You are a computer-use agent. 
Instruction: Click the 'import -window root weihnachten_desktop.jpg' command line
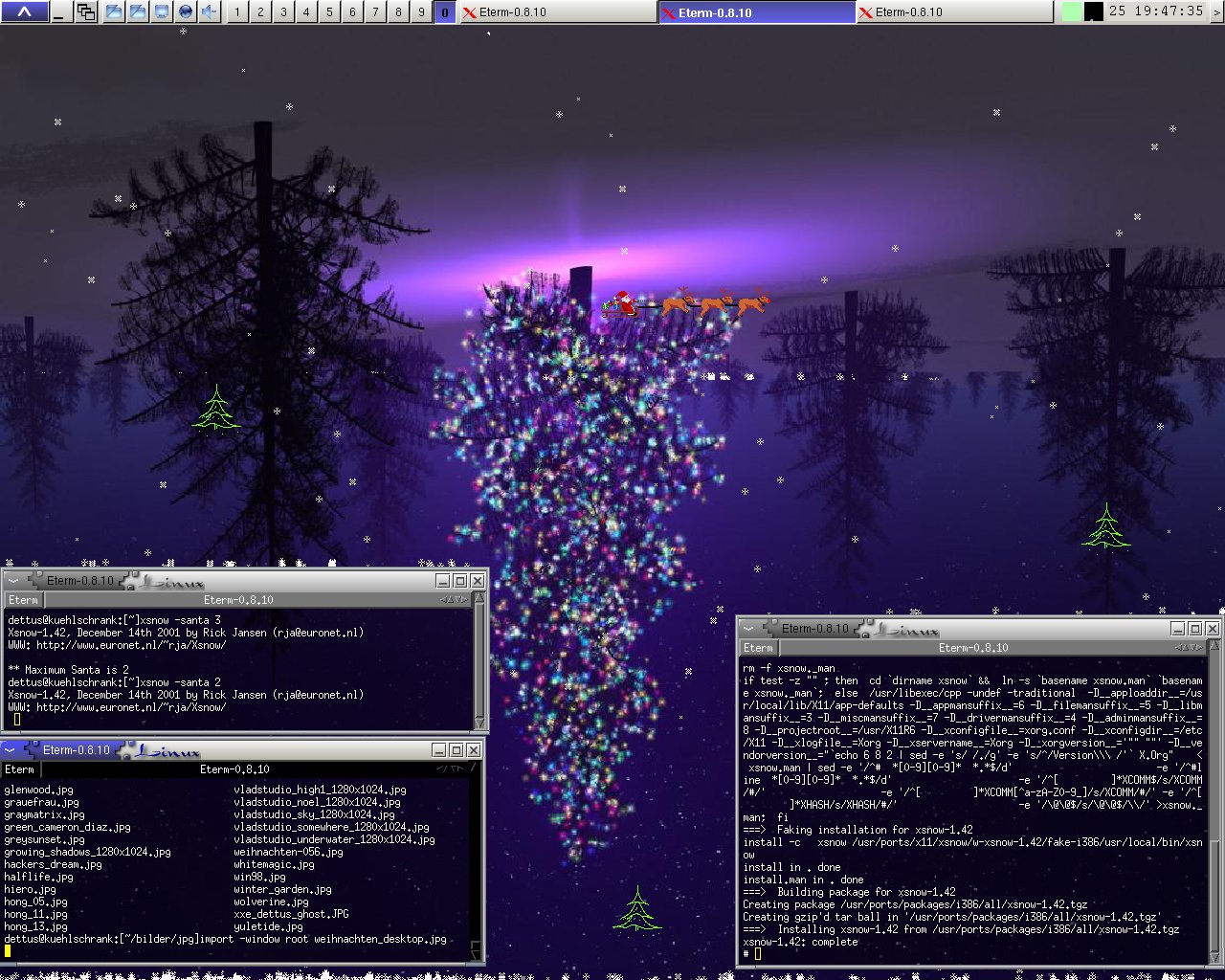coord(323,939)
